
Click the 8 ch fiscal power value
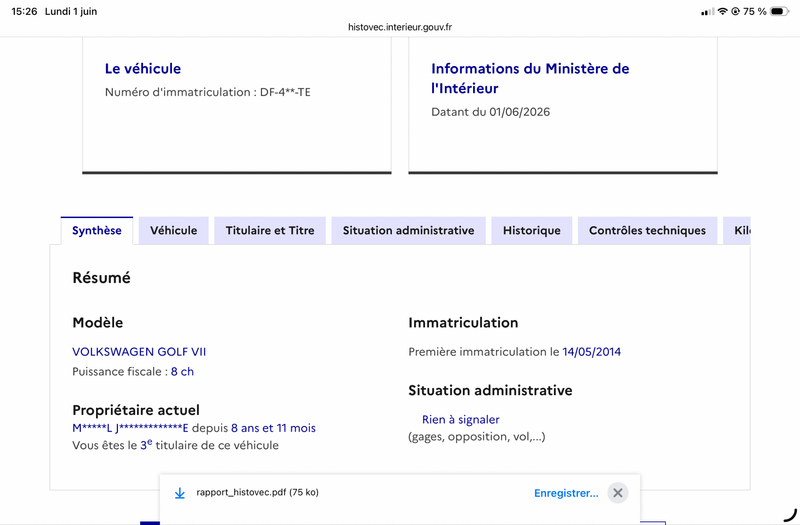(x=182, y=371)
